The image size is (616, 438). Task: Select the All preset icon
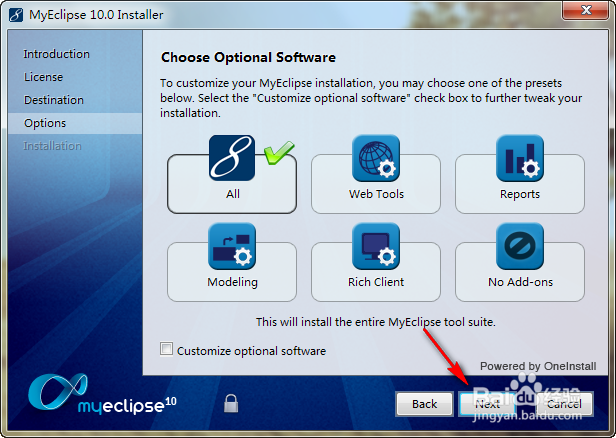coord(232,158)
